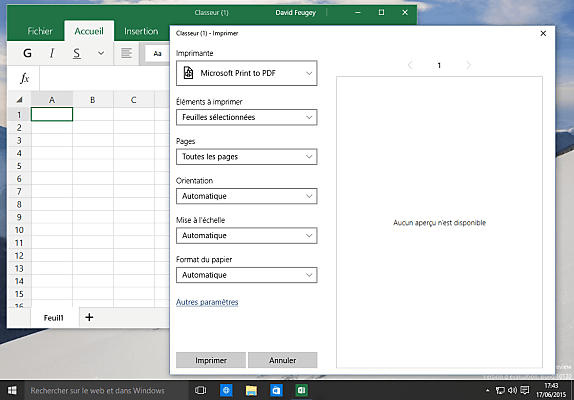Select row 5 header
This screenshot has height=400, width=574.
19,166
